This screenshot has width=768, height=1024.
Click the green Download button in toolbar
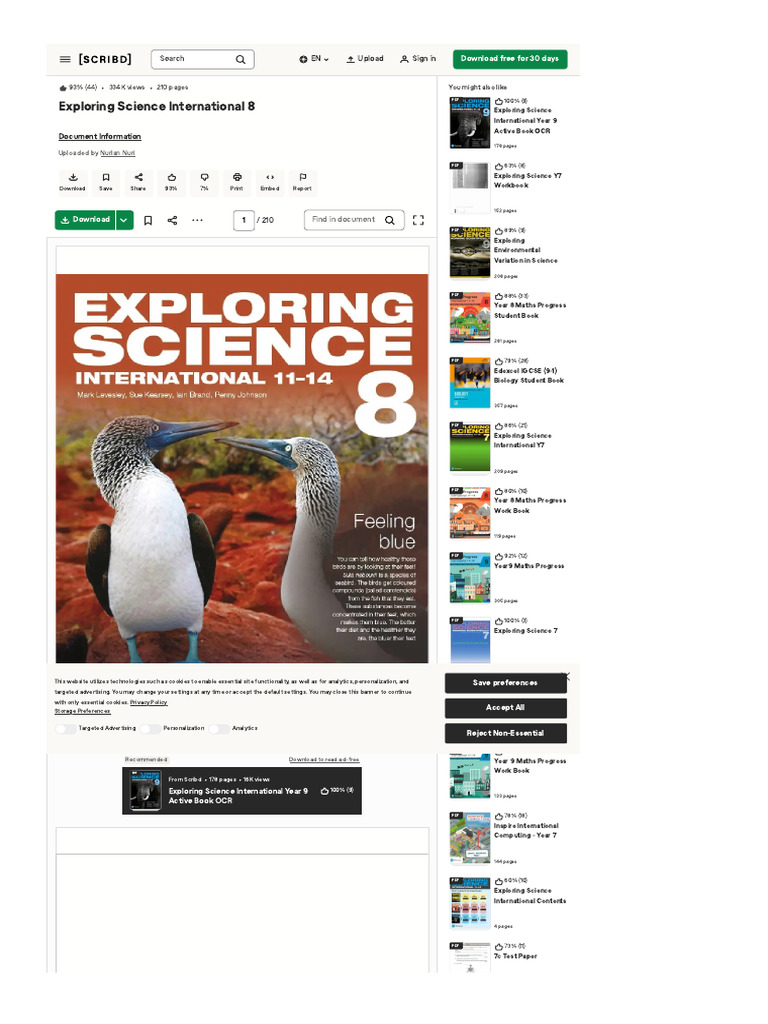[85, 220]
